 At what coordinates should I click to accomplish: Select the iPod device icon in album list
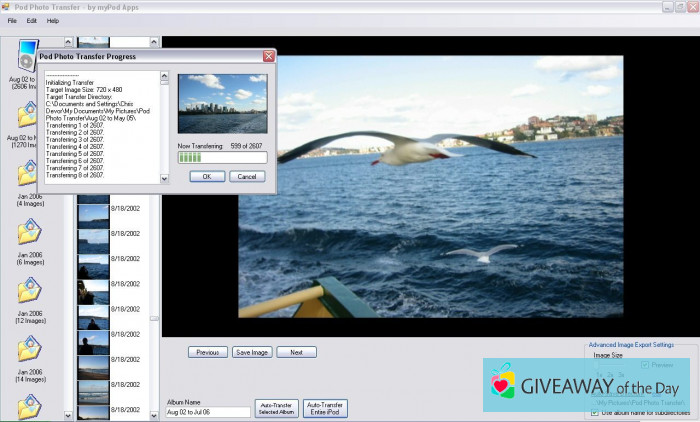pos(26,56)
